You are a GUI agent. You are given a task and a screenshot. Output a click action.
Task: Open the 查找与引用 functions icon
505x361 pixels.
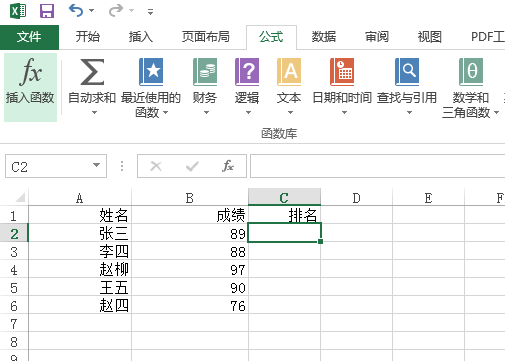tap(407, 72)
